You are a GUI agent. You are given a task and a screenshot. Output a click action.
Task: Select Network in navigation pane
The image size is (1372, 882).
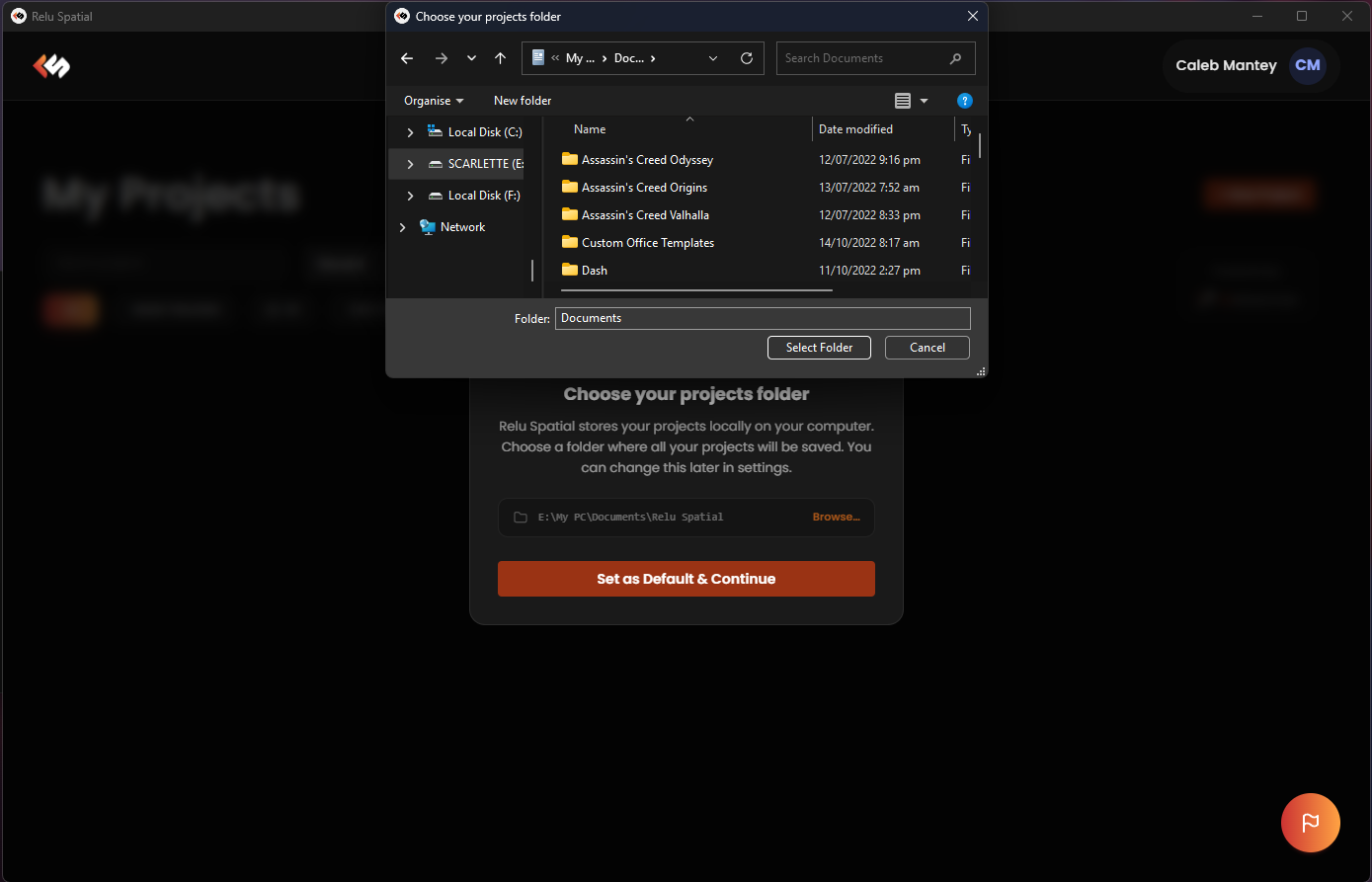[452, 227]
